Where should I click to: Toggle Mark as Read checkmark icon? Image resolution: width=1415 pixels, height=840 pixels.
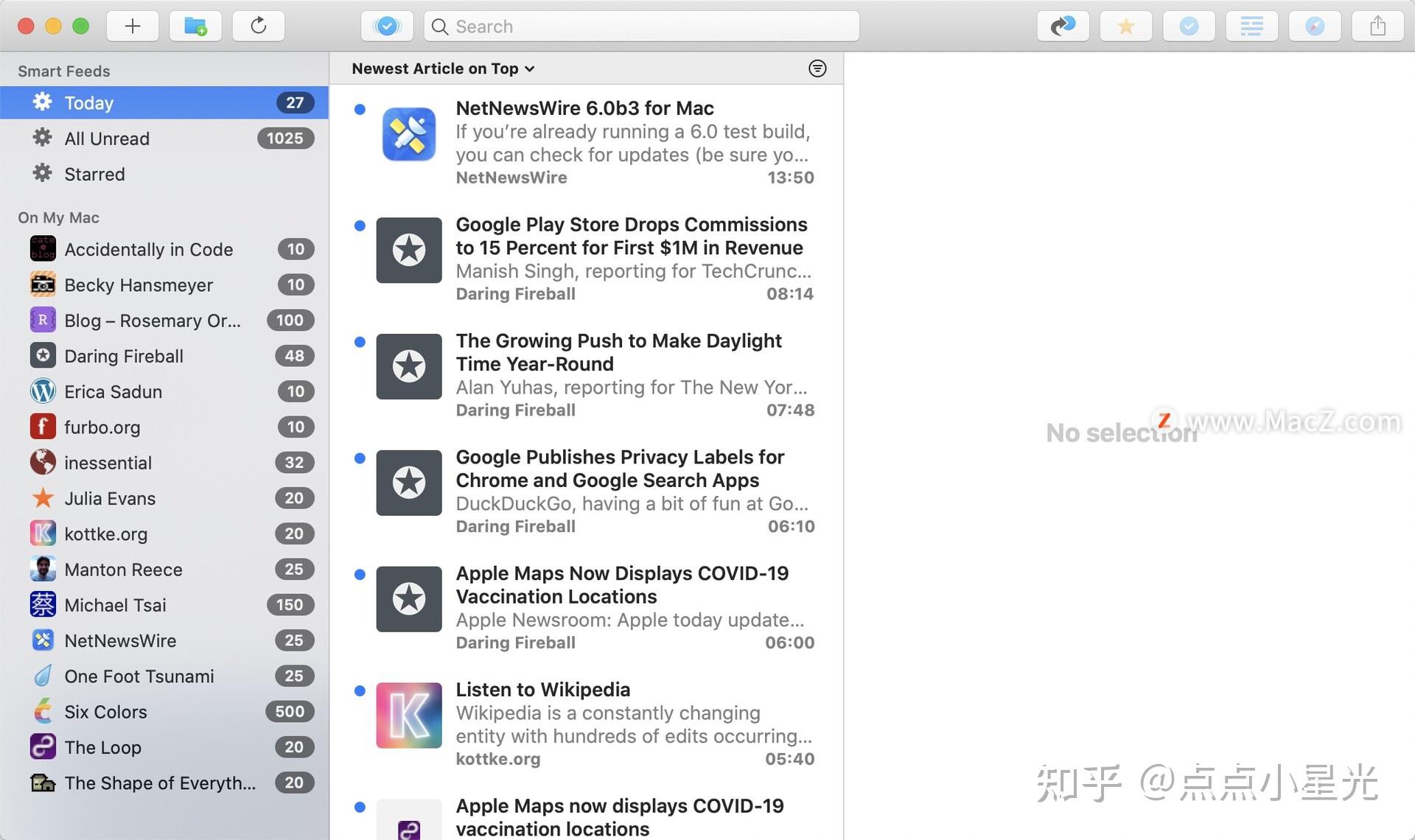tap(1189, 27)
